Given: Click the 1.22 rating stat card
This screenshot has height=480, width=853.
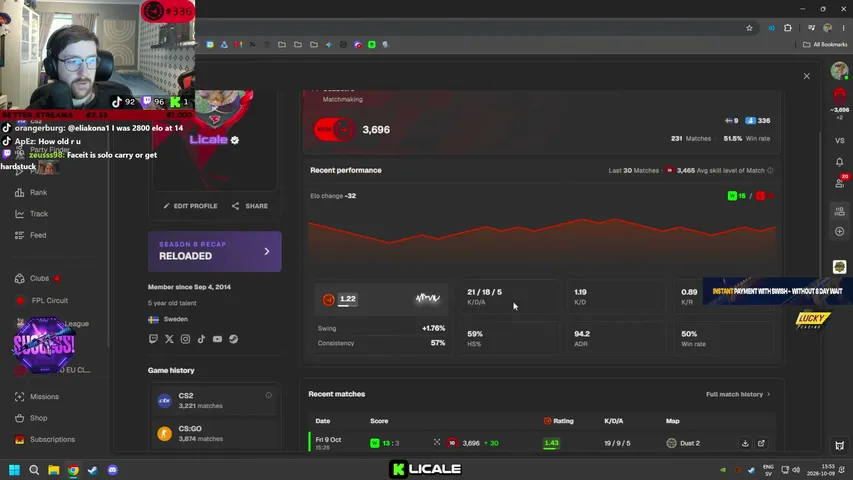Looking at the screenshot, I should (381, 299).
